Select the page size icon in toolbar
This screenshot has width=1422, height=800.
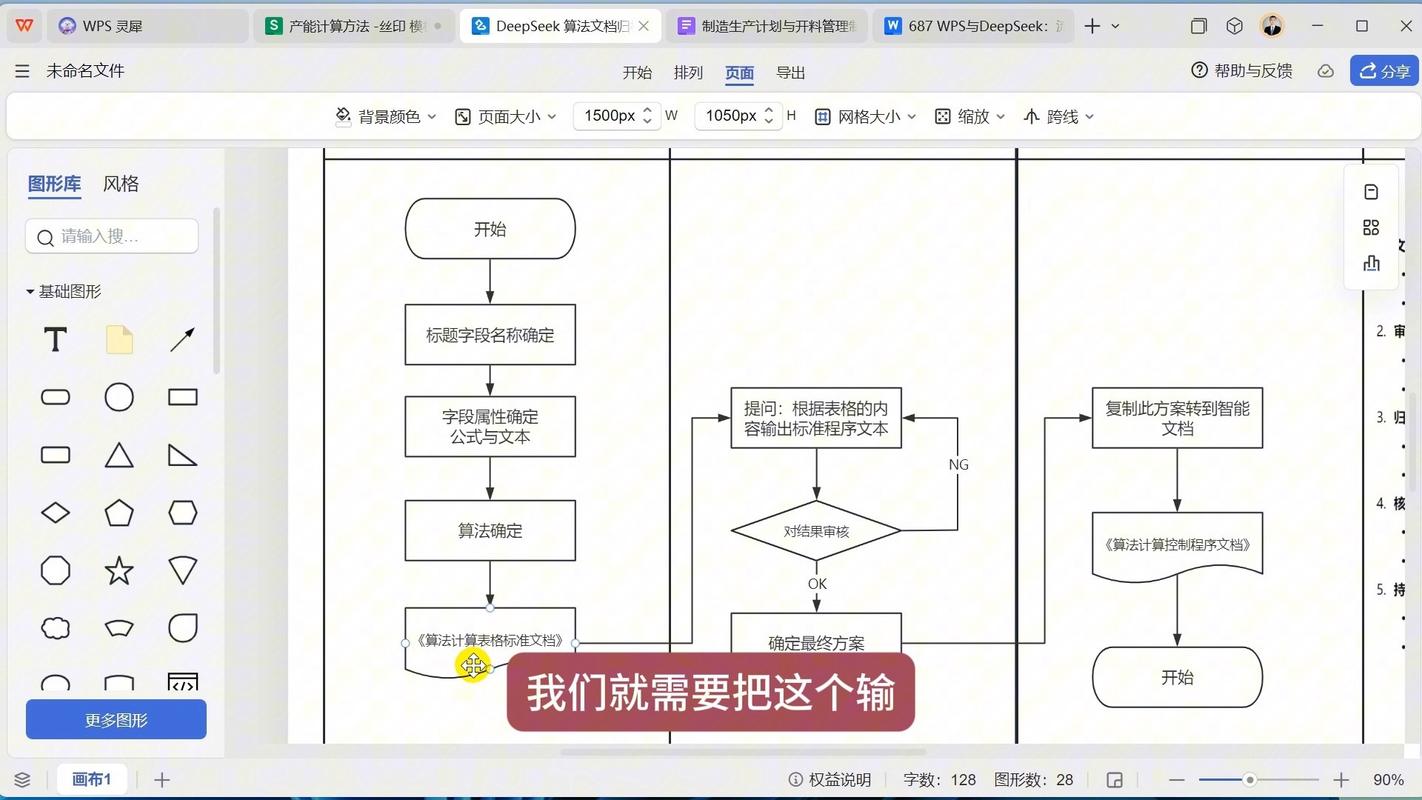point(462,116)
